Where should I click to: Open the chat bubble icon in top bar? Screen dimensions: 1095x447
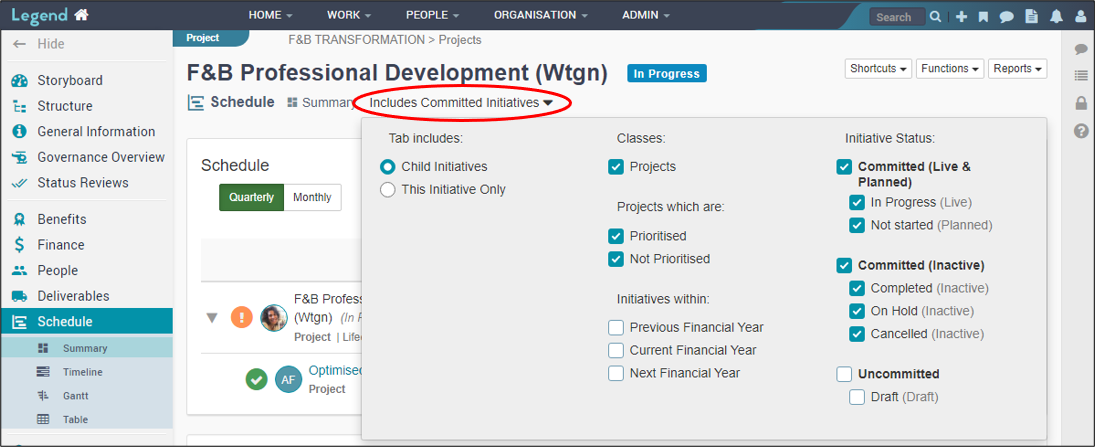(1006, 17)
